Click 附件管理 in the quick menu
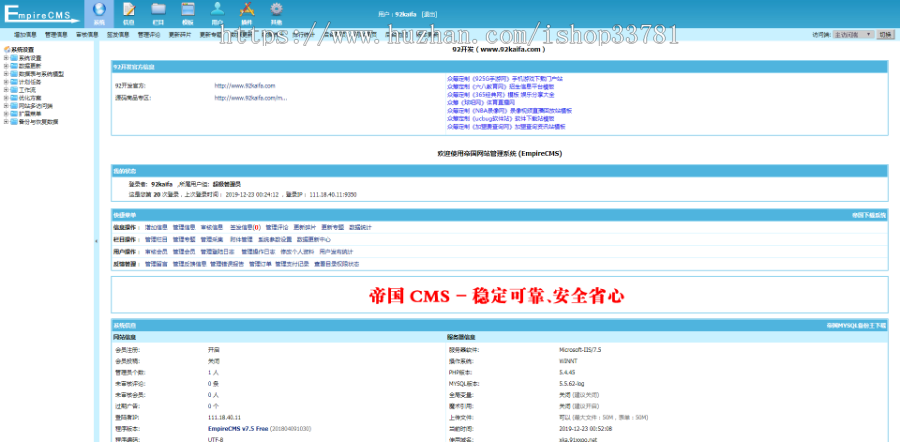 click(240, 239)
